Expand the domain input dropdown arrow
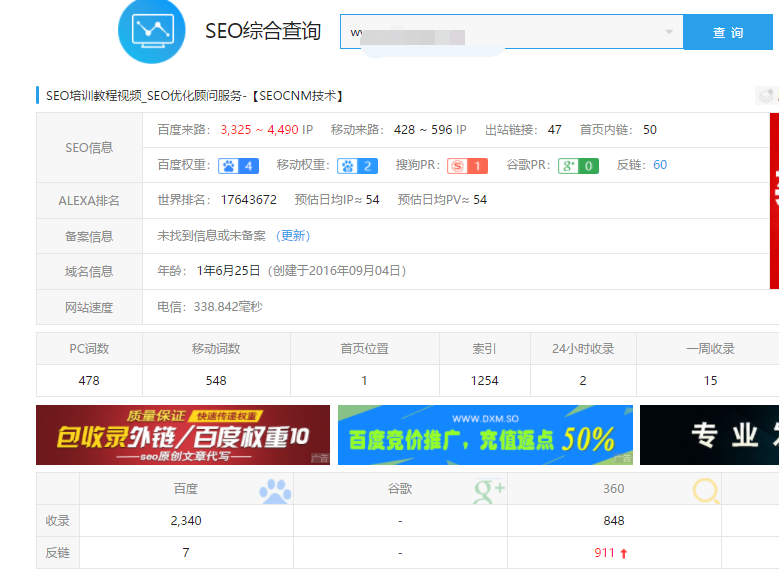Viewport: 779px width, 573px height. pos(669,32)
